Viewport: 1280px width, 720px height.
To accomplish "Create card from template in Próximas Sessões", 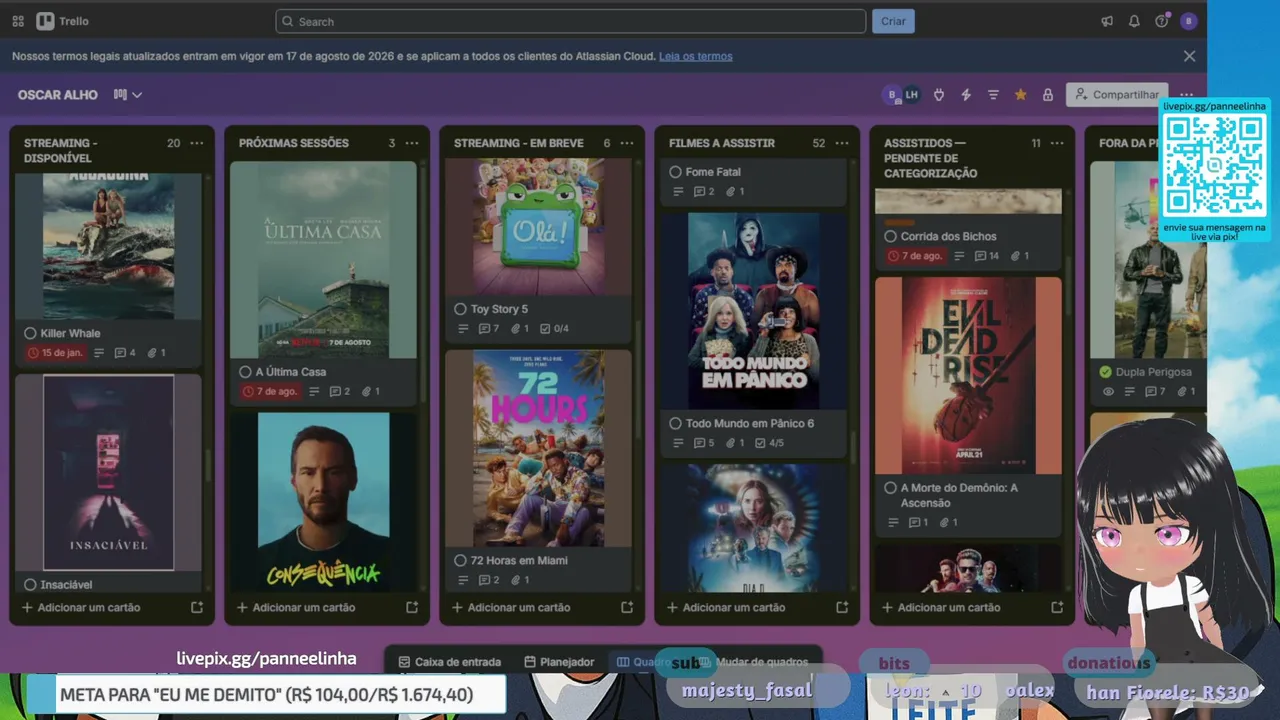I will click(x=412, y=607).
